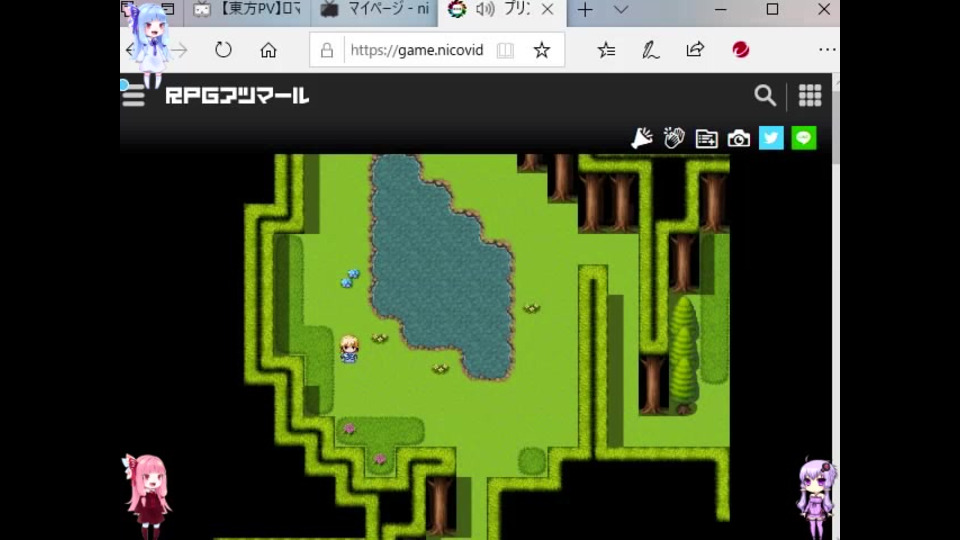The height and width of the screenshot is (540, 960).
Task: Open the services grid menu
Action: tap(809, 96)
